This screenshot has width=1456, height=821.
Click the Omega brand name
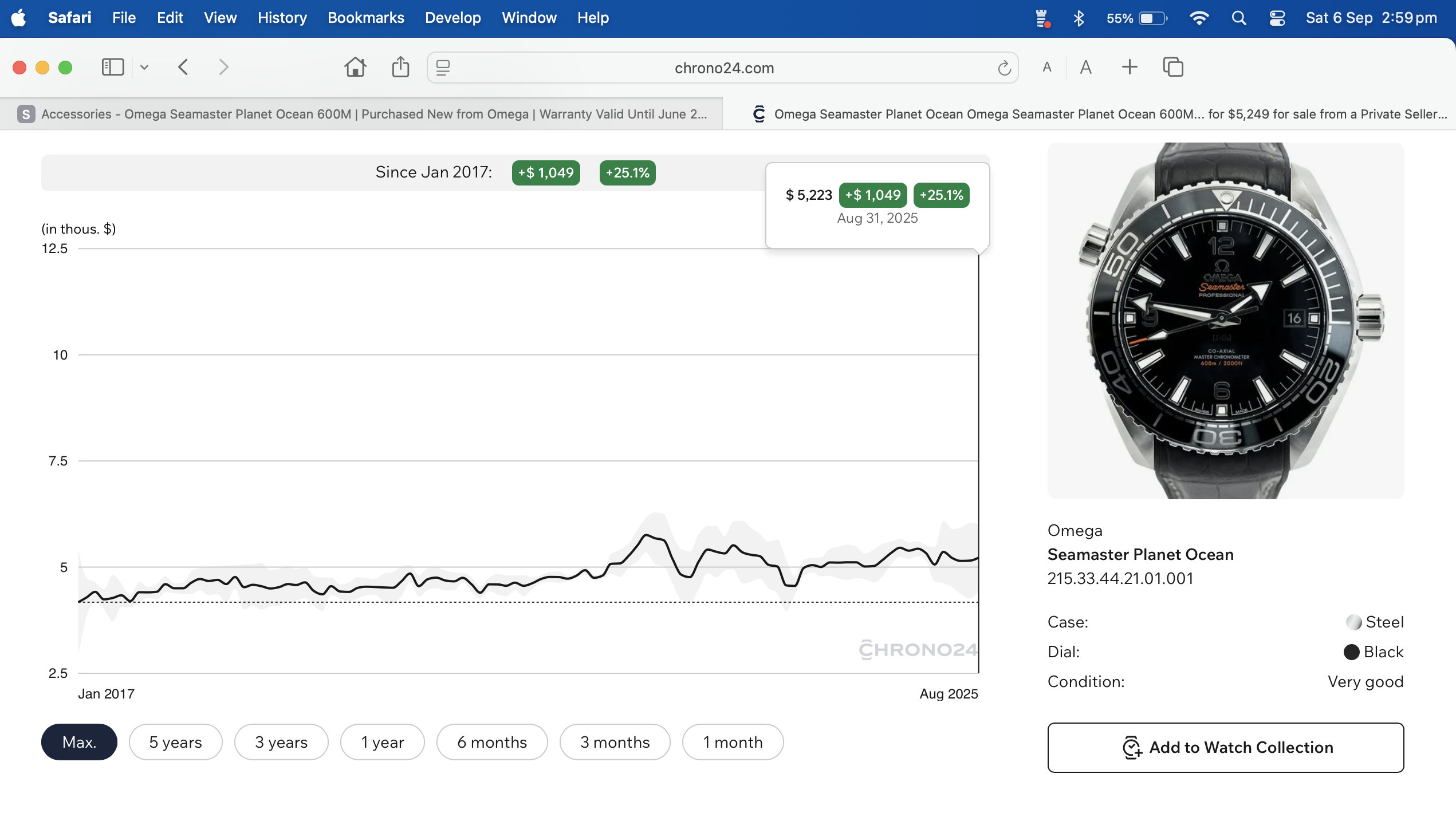1075,531
